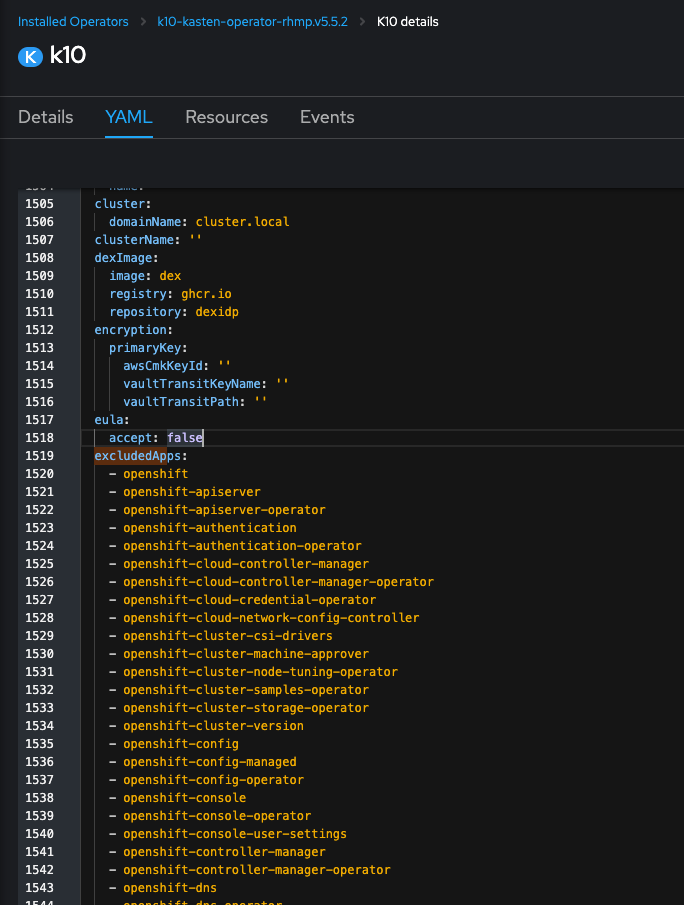
Task: Click the cluster.local value
Action: tap(242, 222)
